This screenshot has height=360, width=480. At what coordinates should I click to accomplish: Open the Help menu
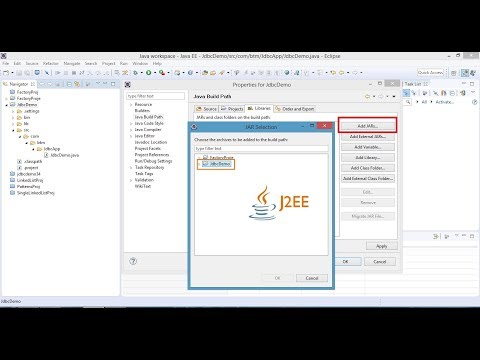[x=157, y=63]
